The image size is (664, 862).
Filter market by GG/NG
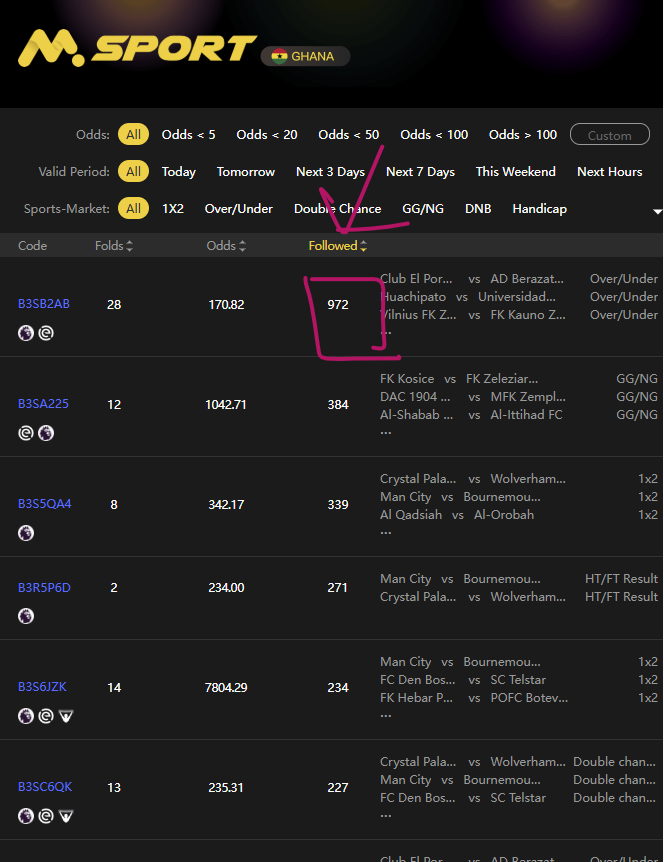point(423,208)
